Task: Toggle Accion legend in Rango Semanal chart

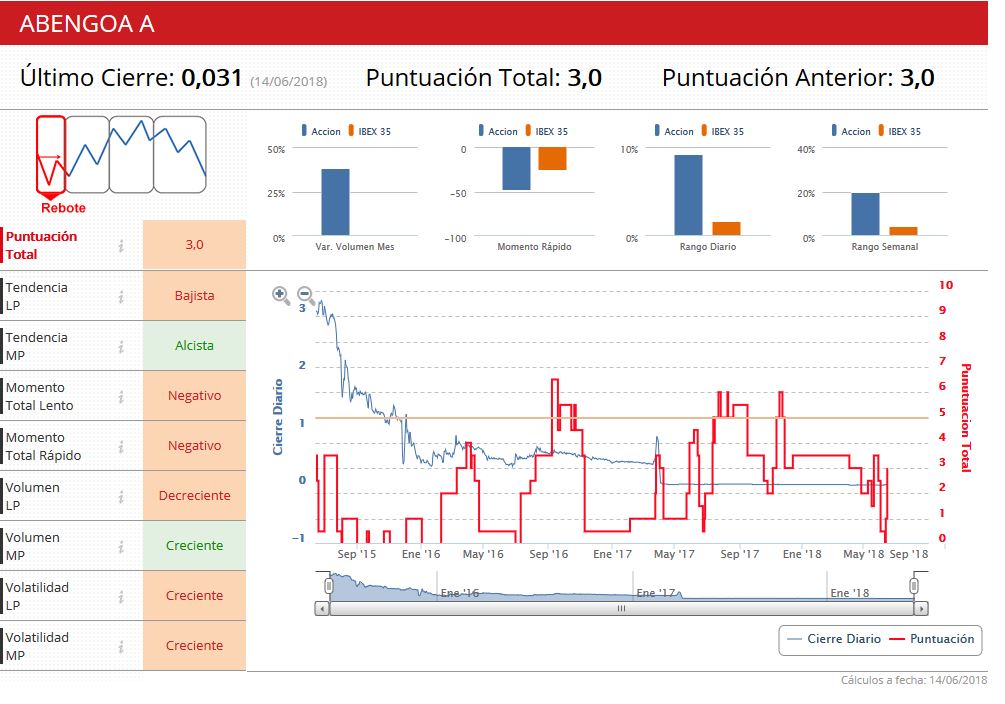Action: point(851,131)
